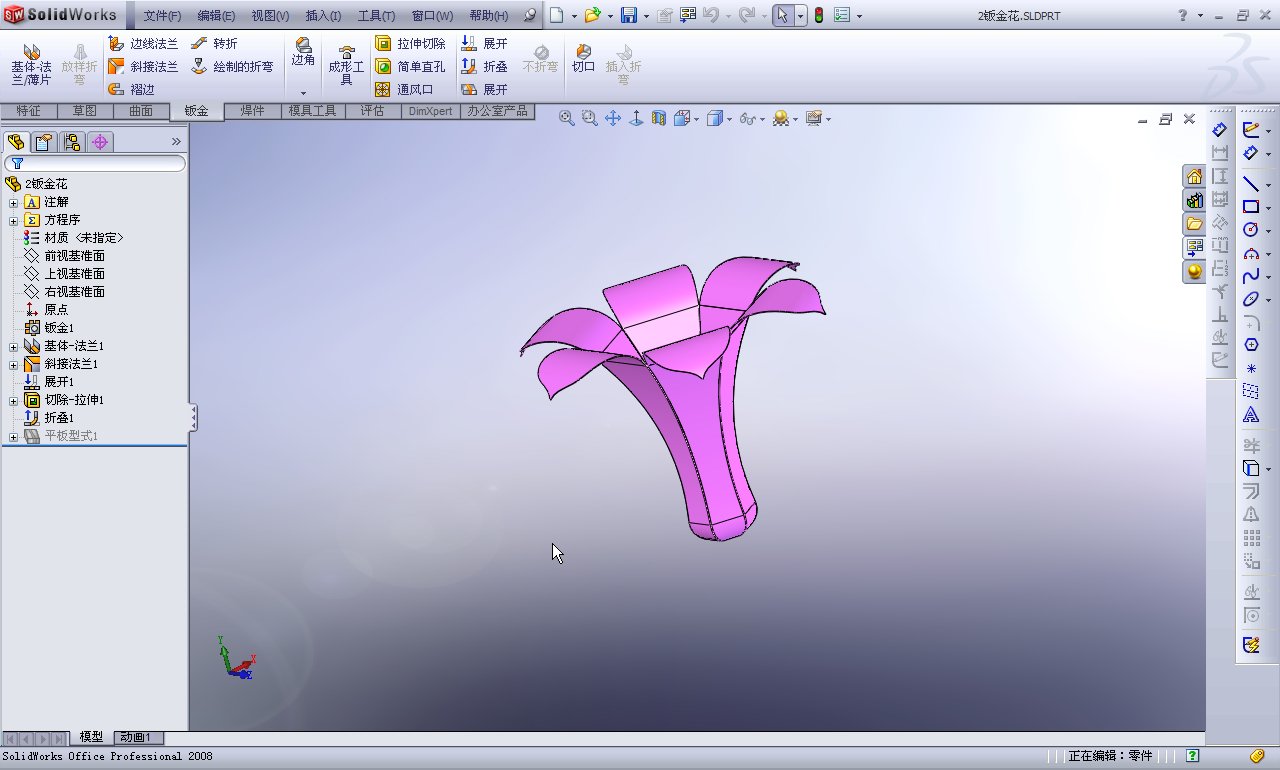This screenshot has width=1280, height=770.
Task: Collapse the feature tree panel handle
Action: tap(193, 418)
